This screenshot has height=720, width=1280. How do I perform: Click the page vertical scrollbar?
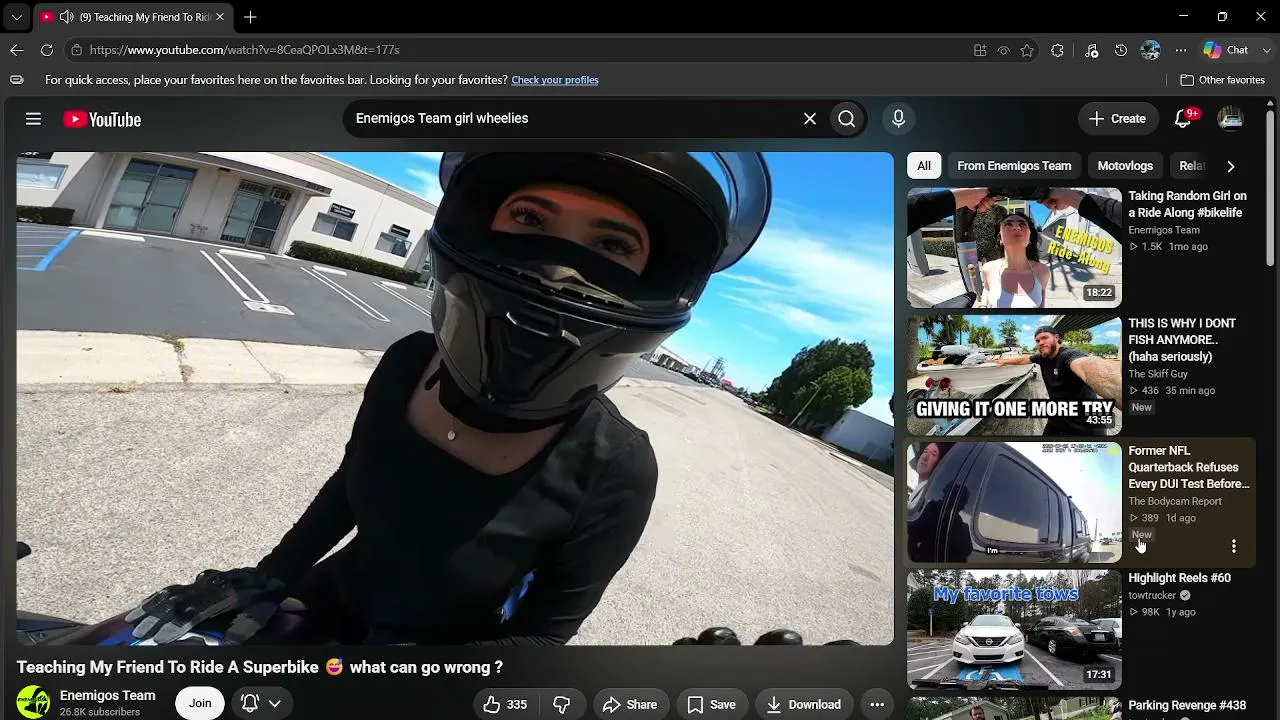pyautogui.click(x=1272, y=190)
